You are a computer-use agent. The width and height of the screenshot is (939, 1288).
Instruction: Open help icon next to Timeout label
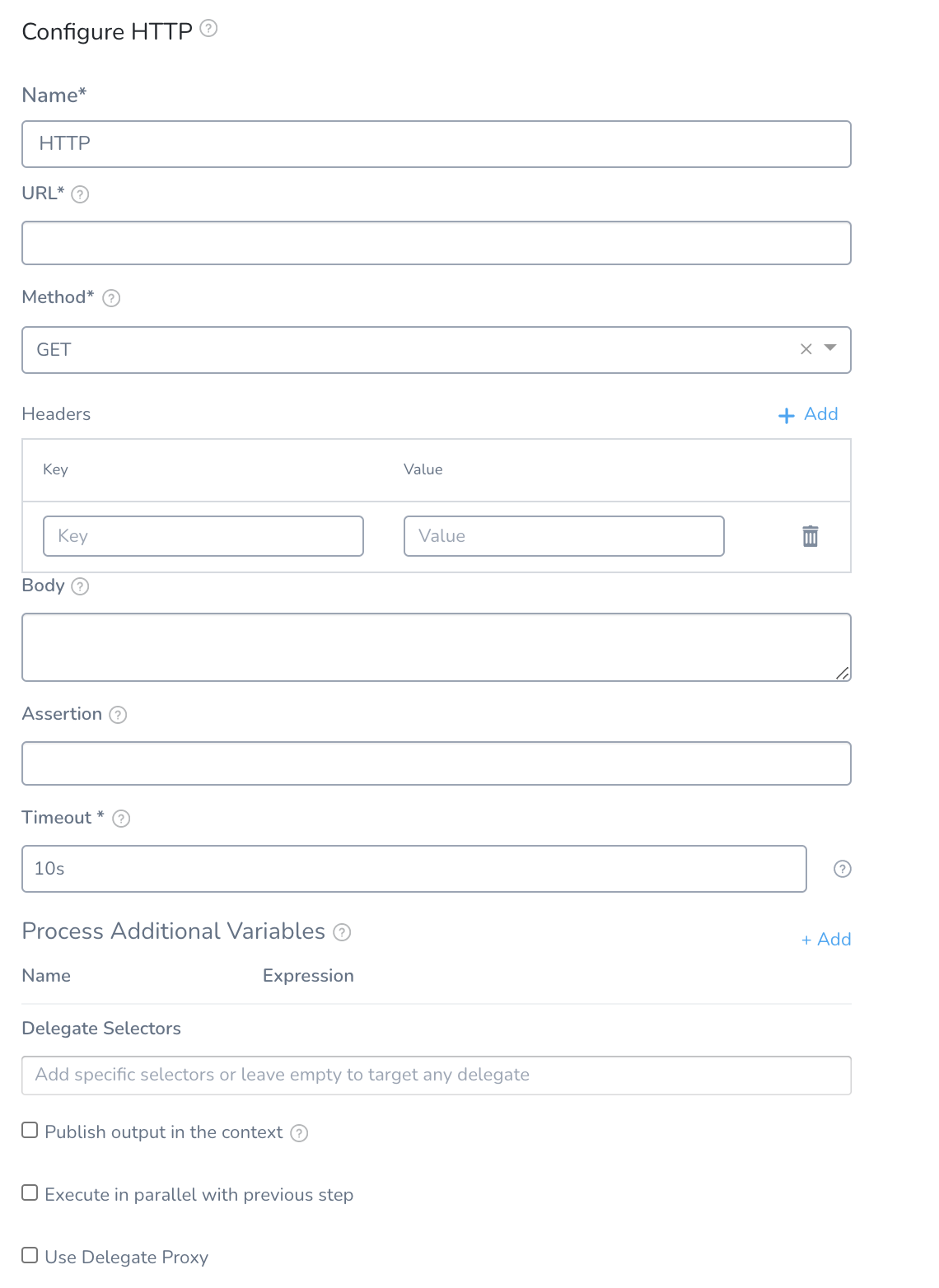(121, 819)
